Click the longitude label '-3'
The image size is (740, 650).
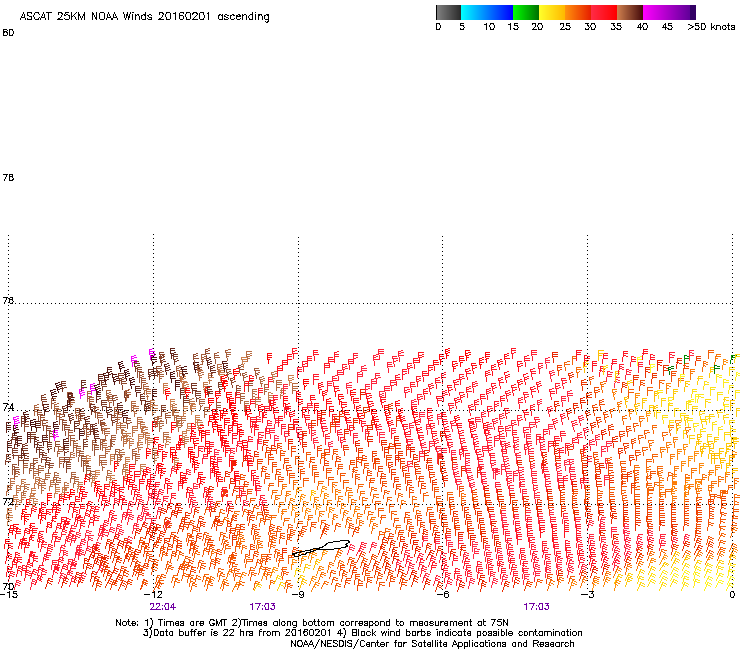[588, 595]
